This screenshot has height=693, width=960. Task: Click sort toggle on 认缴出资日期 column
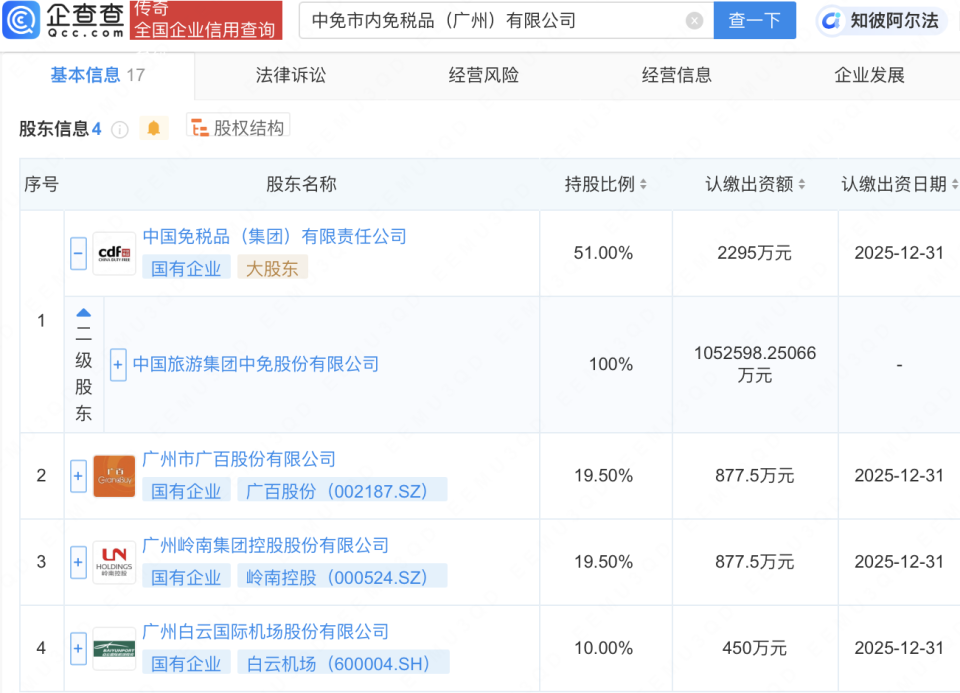coord(956,184)
